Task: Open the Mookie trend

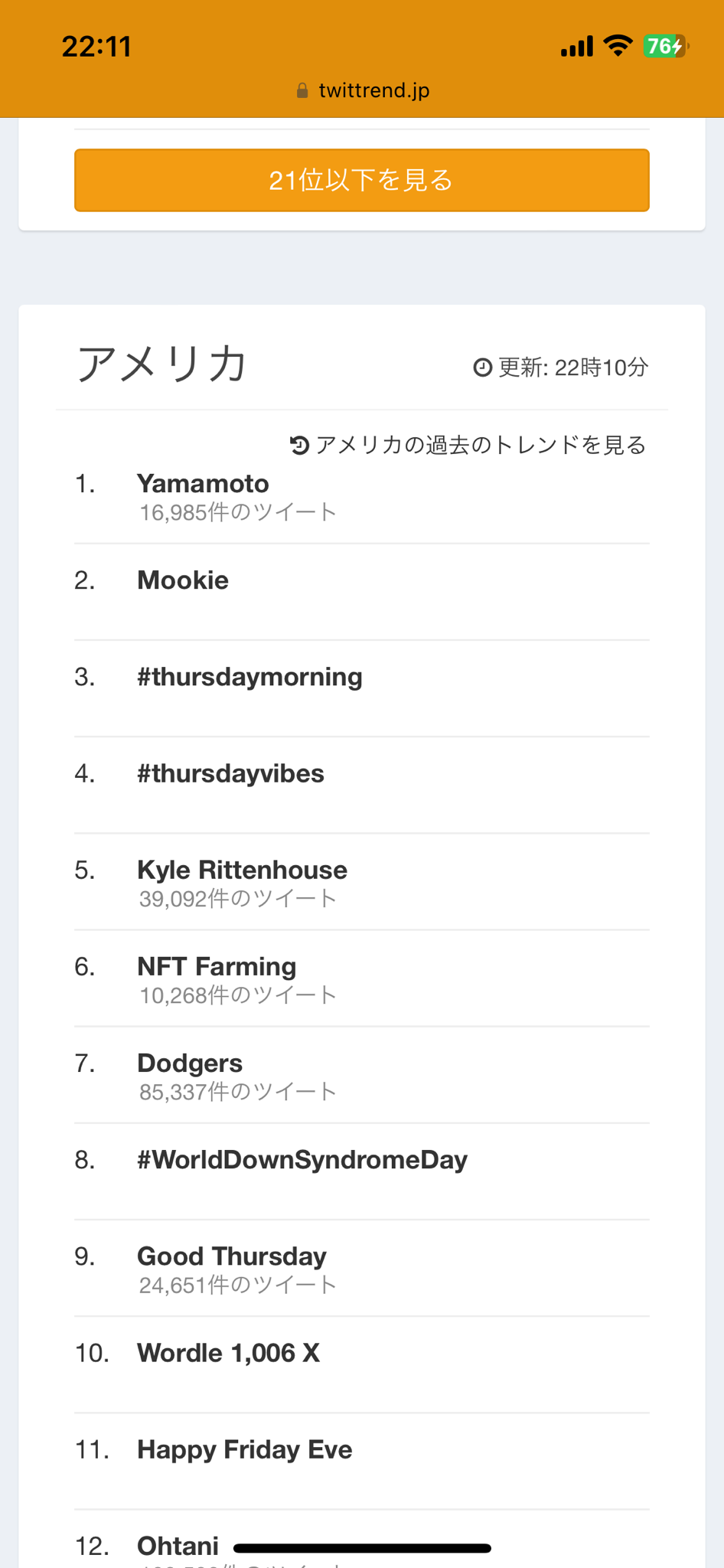Action: coord(183,580)
